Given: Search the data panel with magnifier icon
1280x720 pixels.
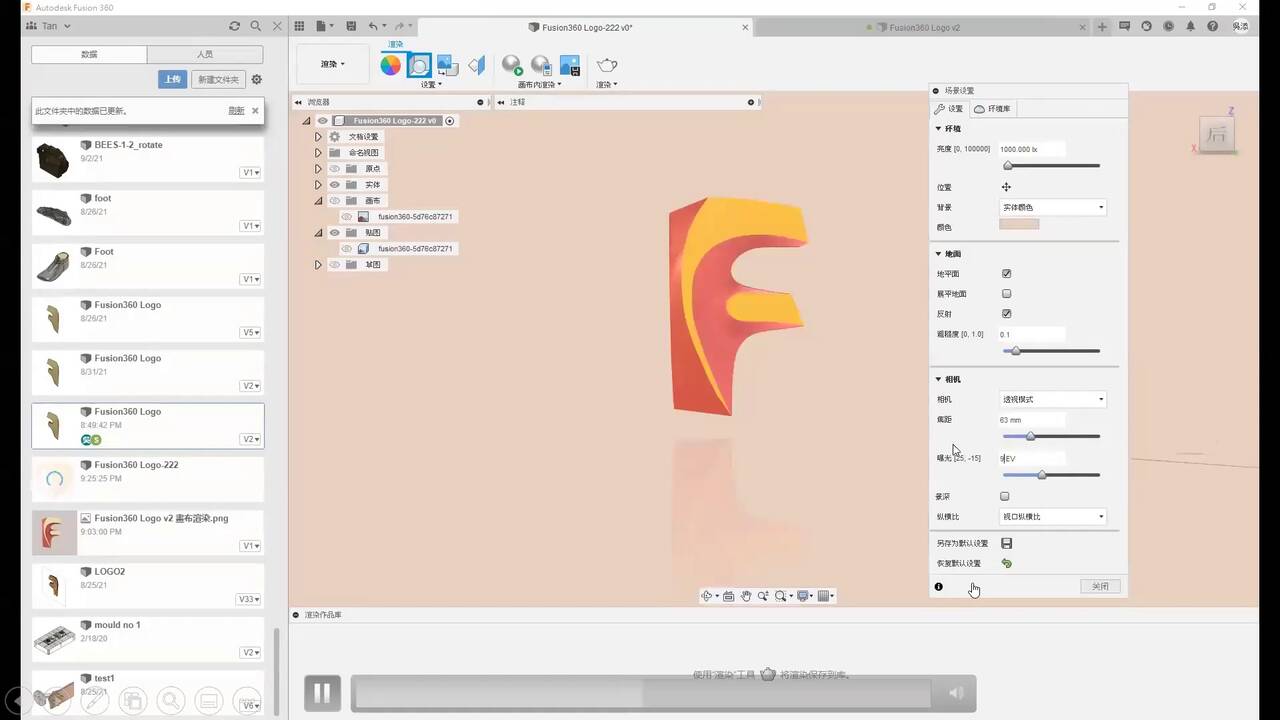Looking at the screenshot, I should pyautogui.click(x=255, y=26).
